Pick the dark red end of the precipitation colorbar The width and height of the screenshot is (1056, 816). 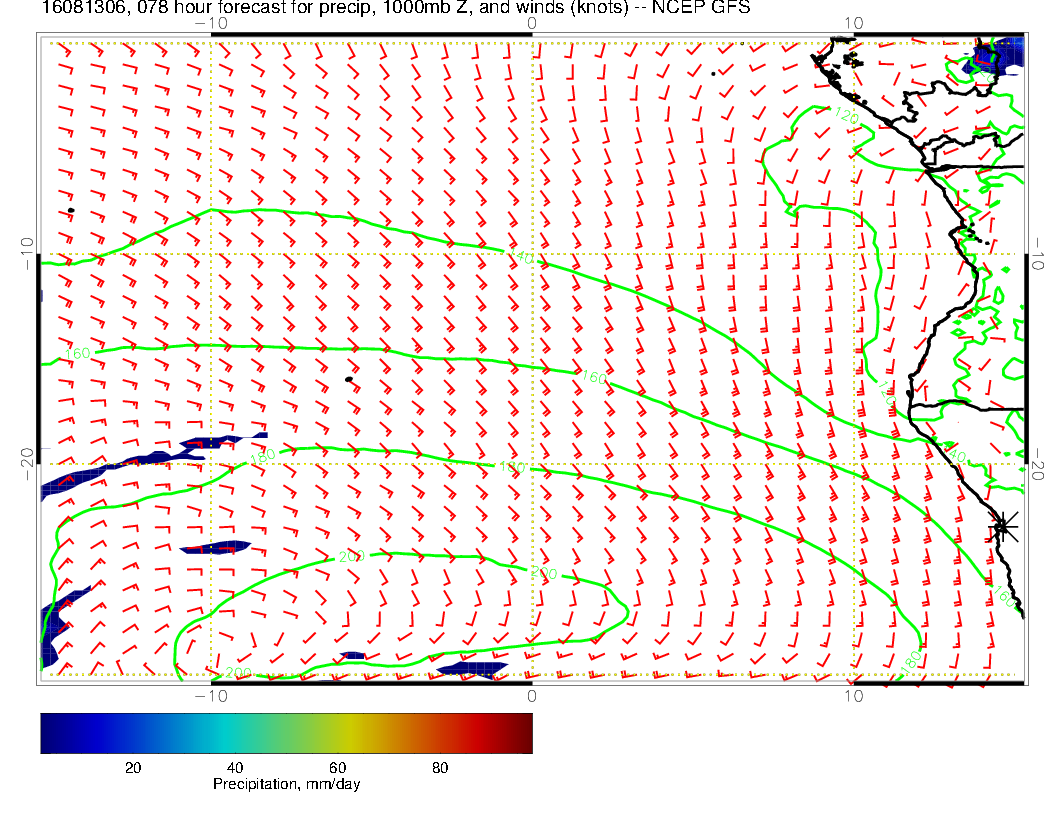pyautogui.click(x=522, y=733)
